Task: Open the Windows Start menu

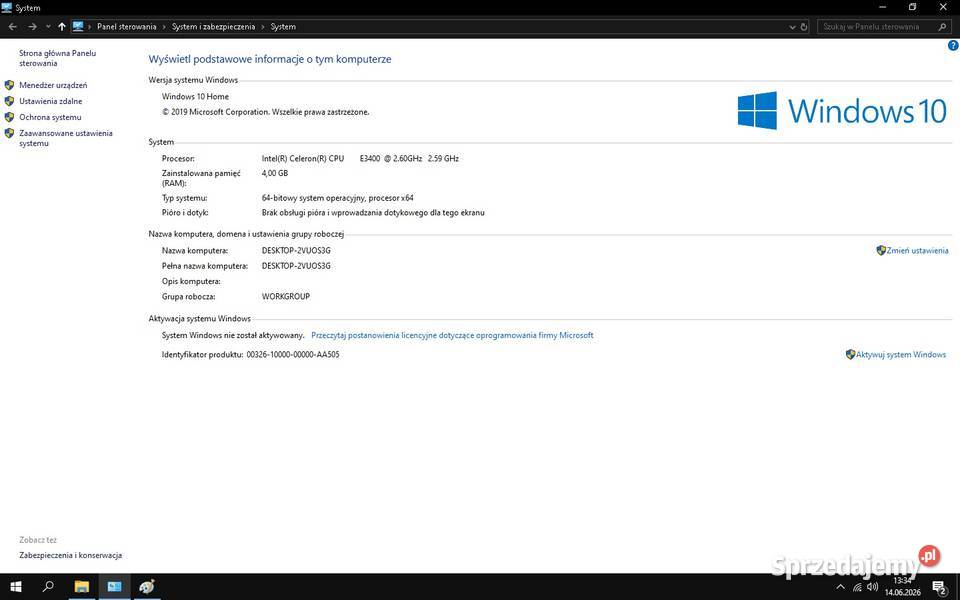Action: (x=16, y=587)
